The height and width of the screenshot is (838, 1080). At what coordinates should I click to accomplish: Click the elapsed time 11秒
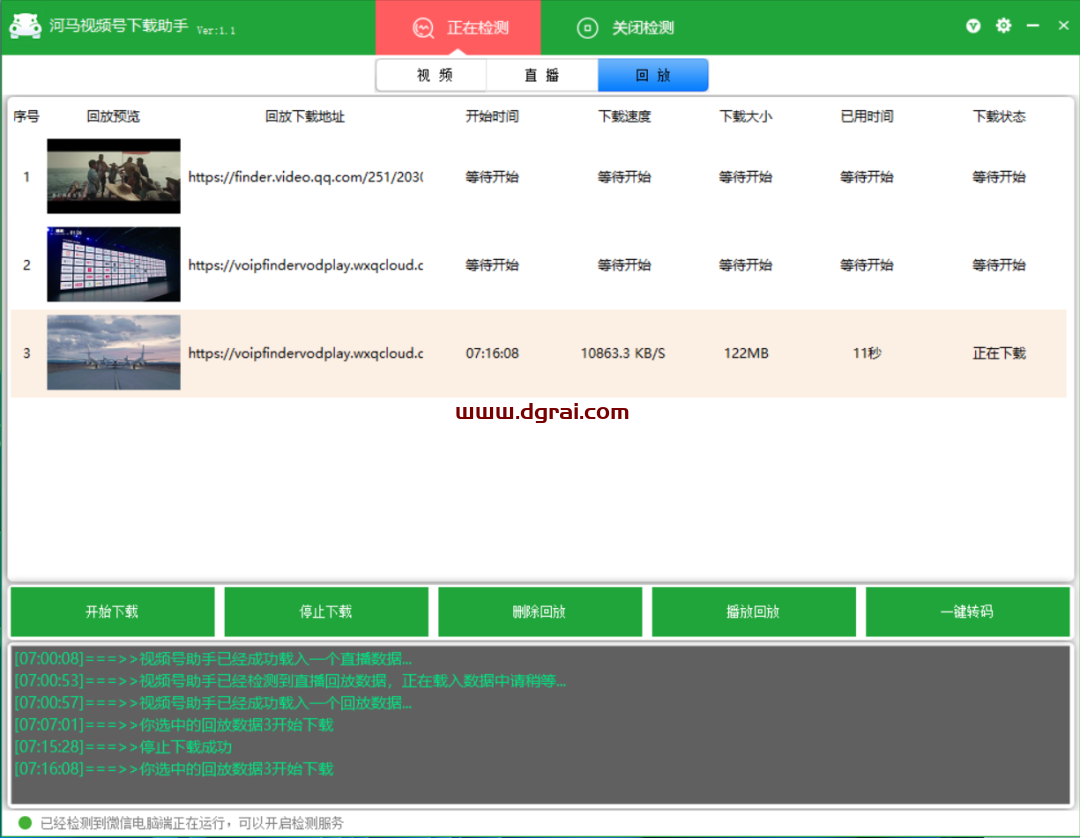point(866,353)
